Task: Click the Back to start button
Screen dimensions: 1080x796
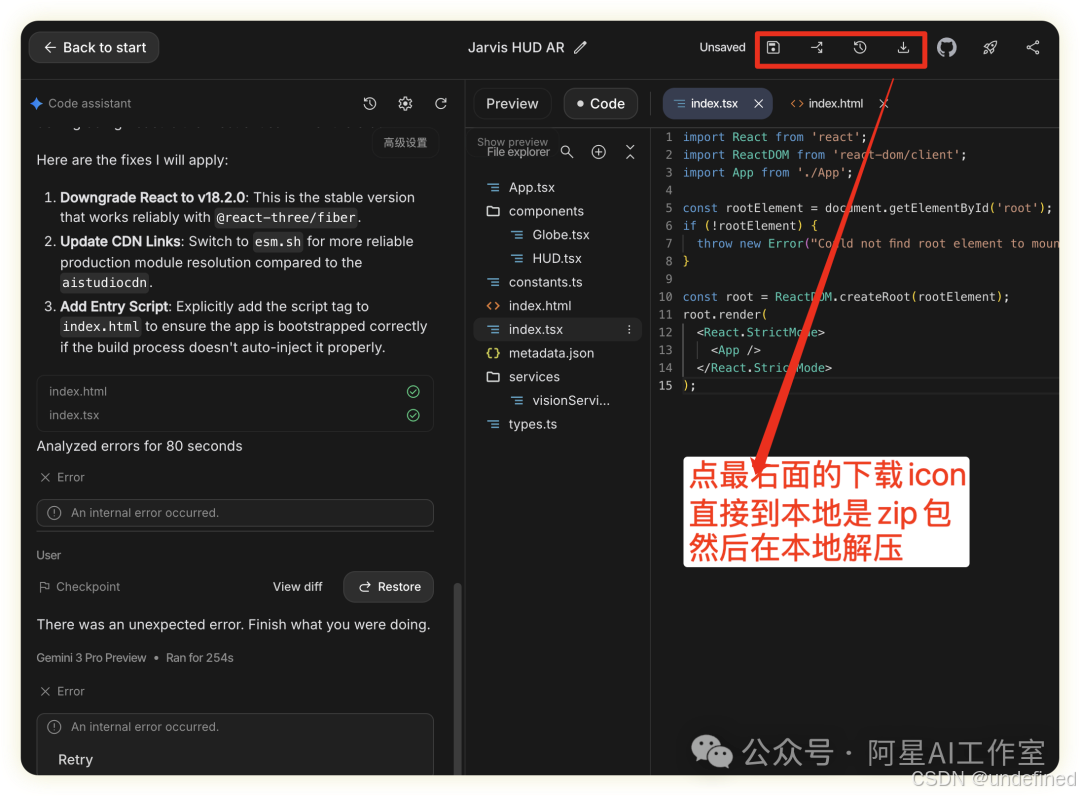Action: (94, 48)
